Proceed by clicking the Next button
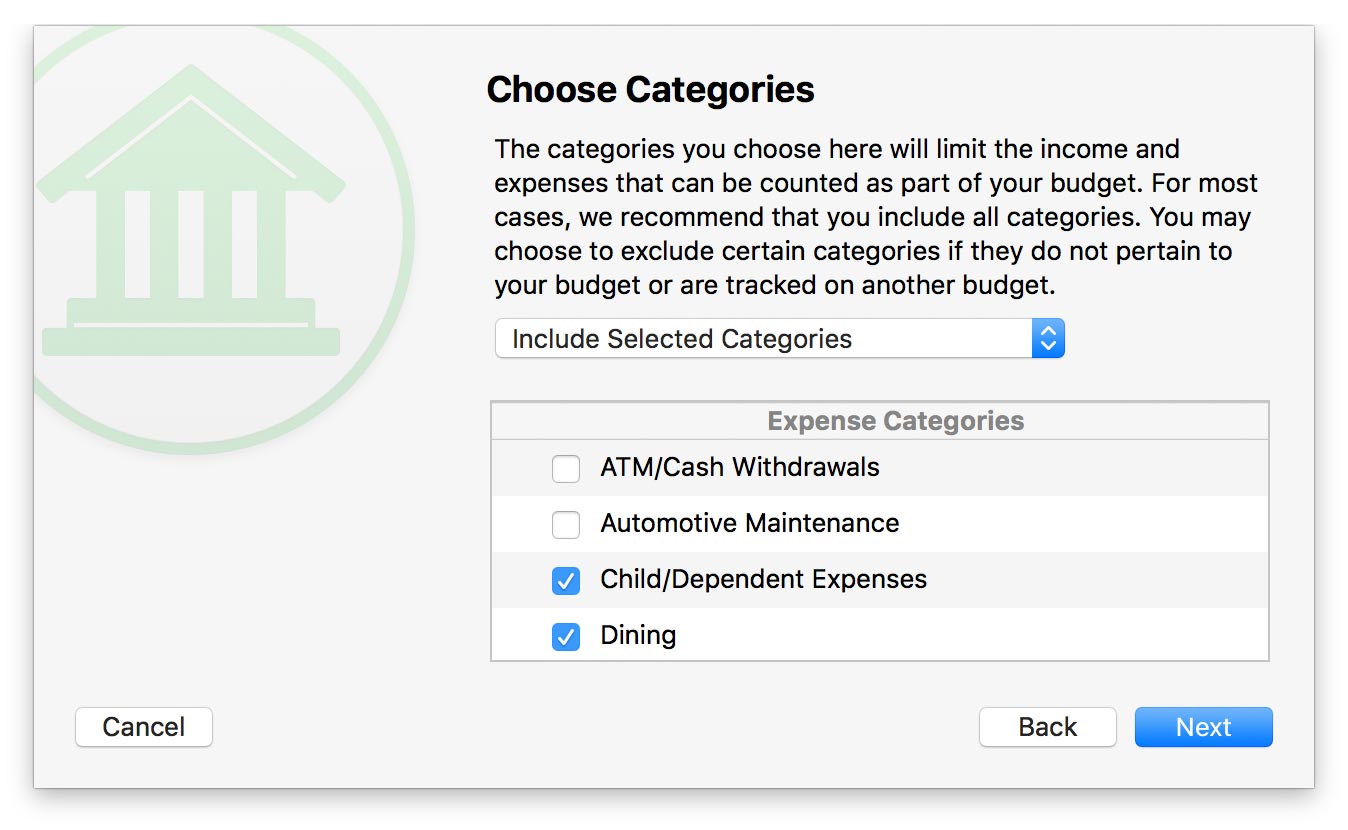This screenshot has height=830, width=1348. point(1203,727)
